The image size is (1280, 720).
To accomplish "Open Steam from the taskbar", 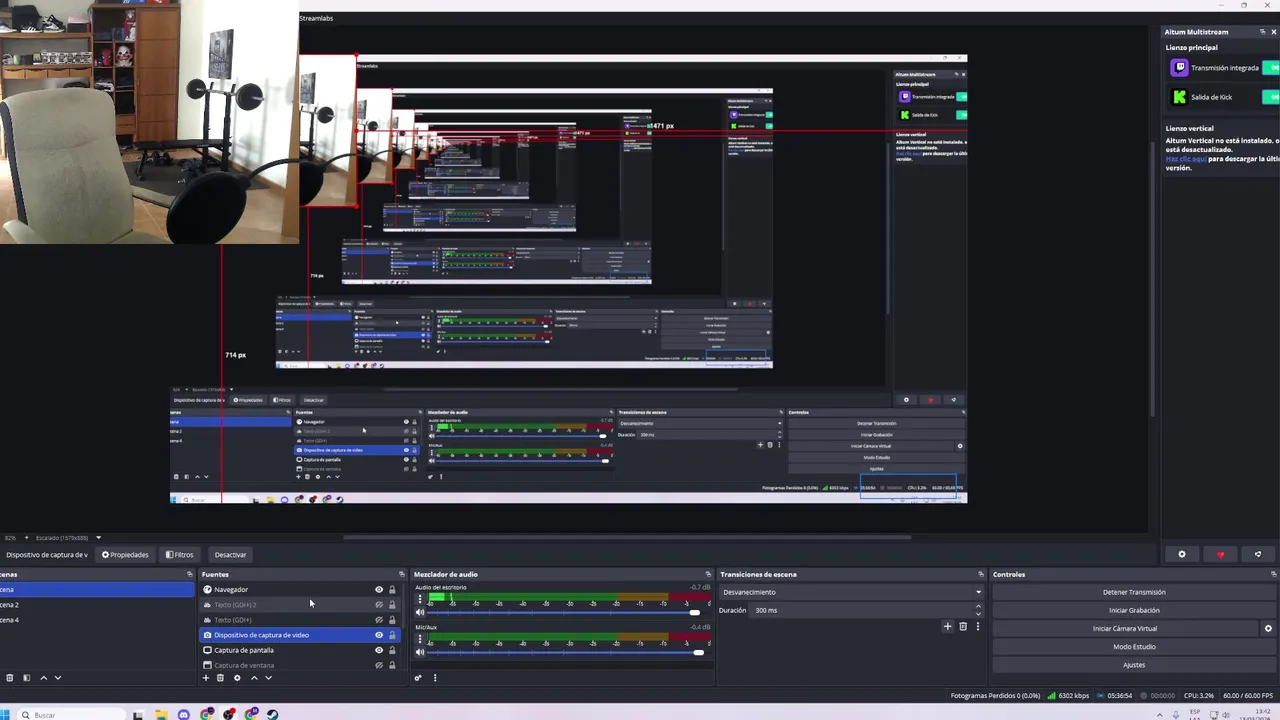I will [x=274, y=715].
